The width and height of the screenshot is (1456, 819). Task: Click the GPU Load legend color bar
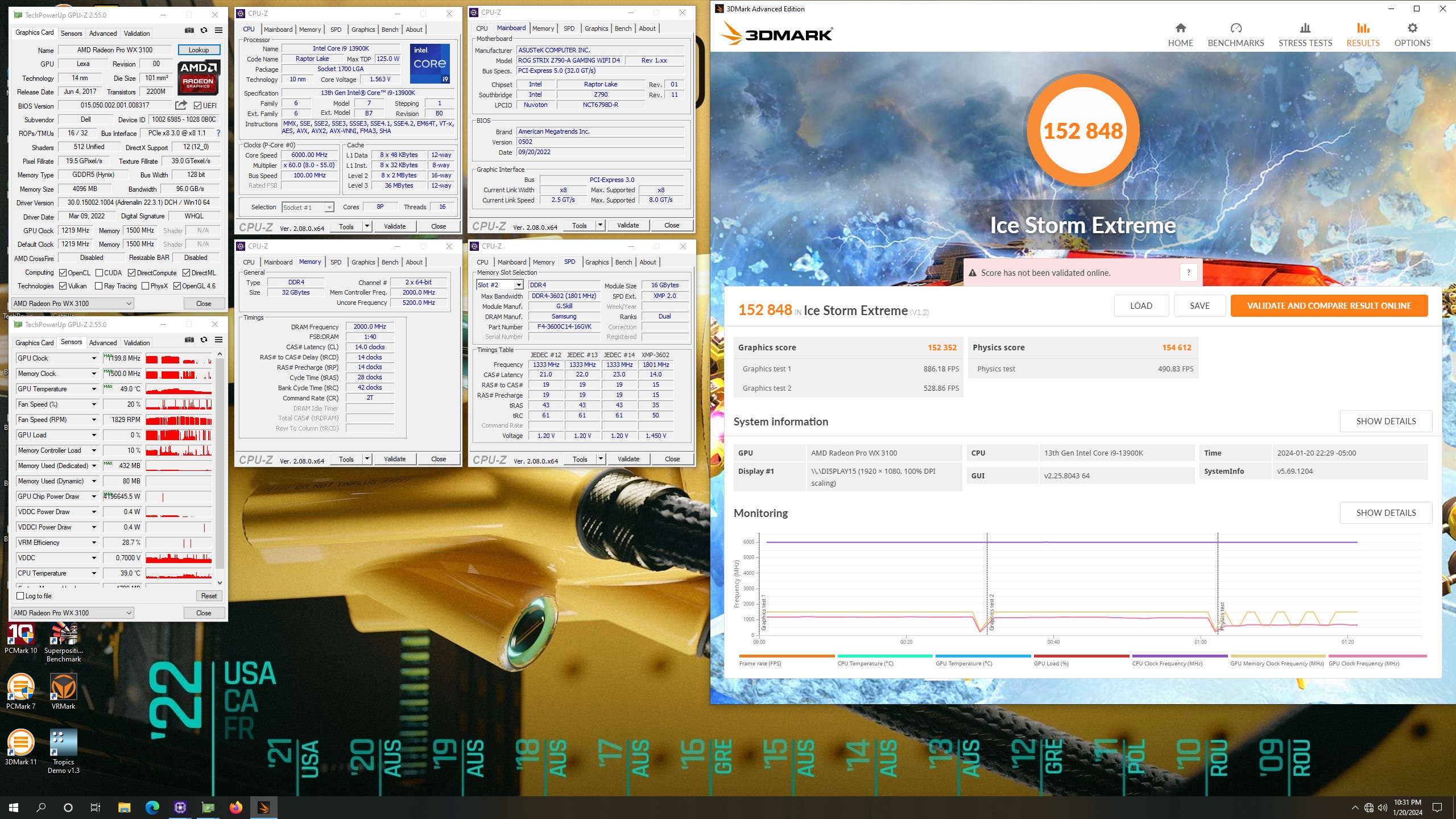[1081, 656]
